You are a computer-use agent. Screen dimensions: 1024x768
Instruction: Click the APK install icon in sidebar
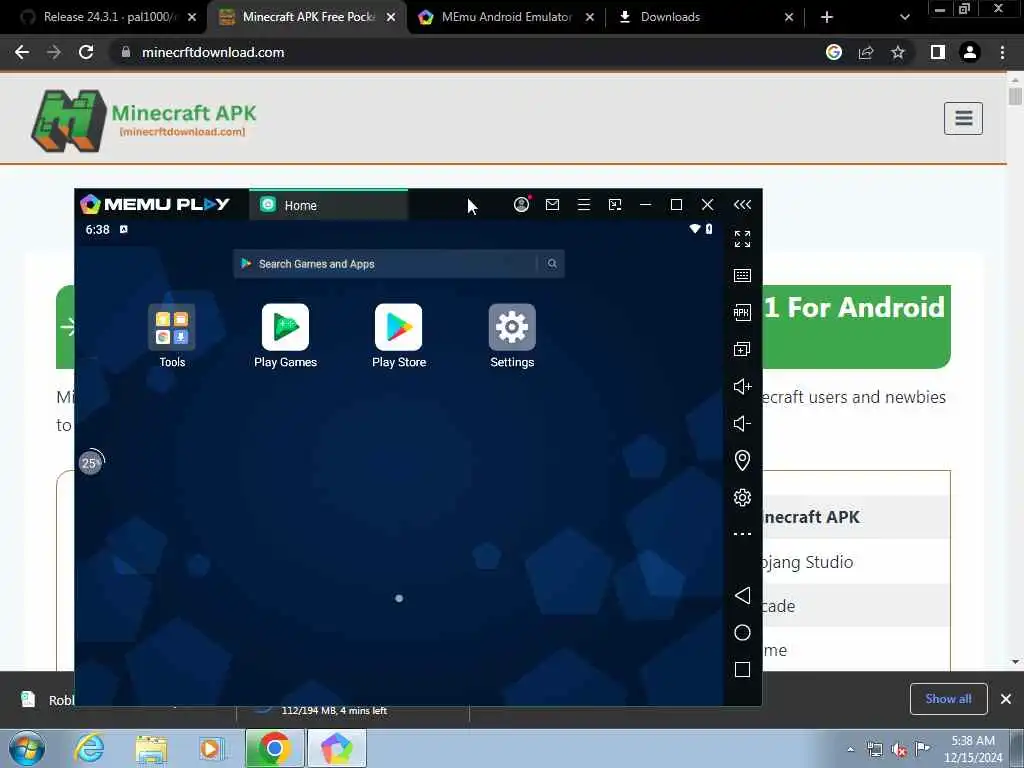[x=742, y=312]
